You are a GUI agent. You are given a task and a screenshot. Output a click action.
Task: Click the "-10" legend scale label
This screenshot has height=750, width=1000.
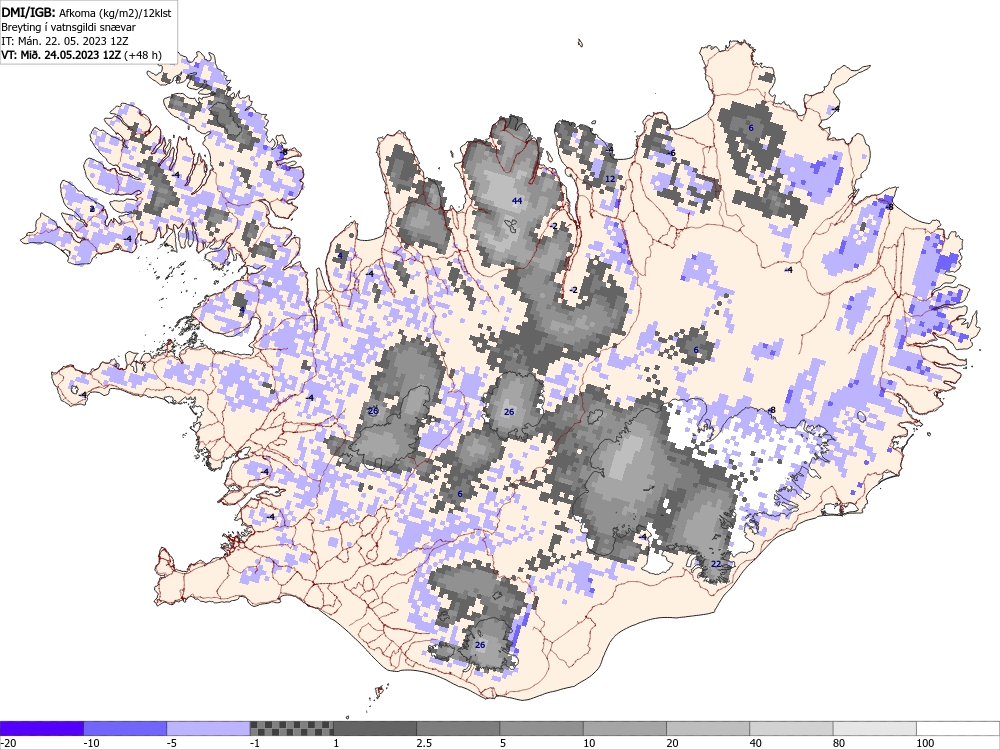(92, 744)
